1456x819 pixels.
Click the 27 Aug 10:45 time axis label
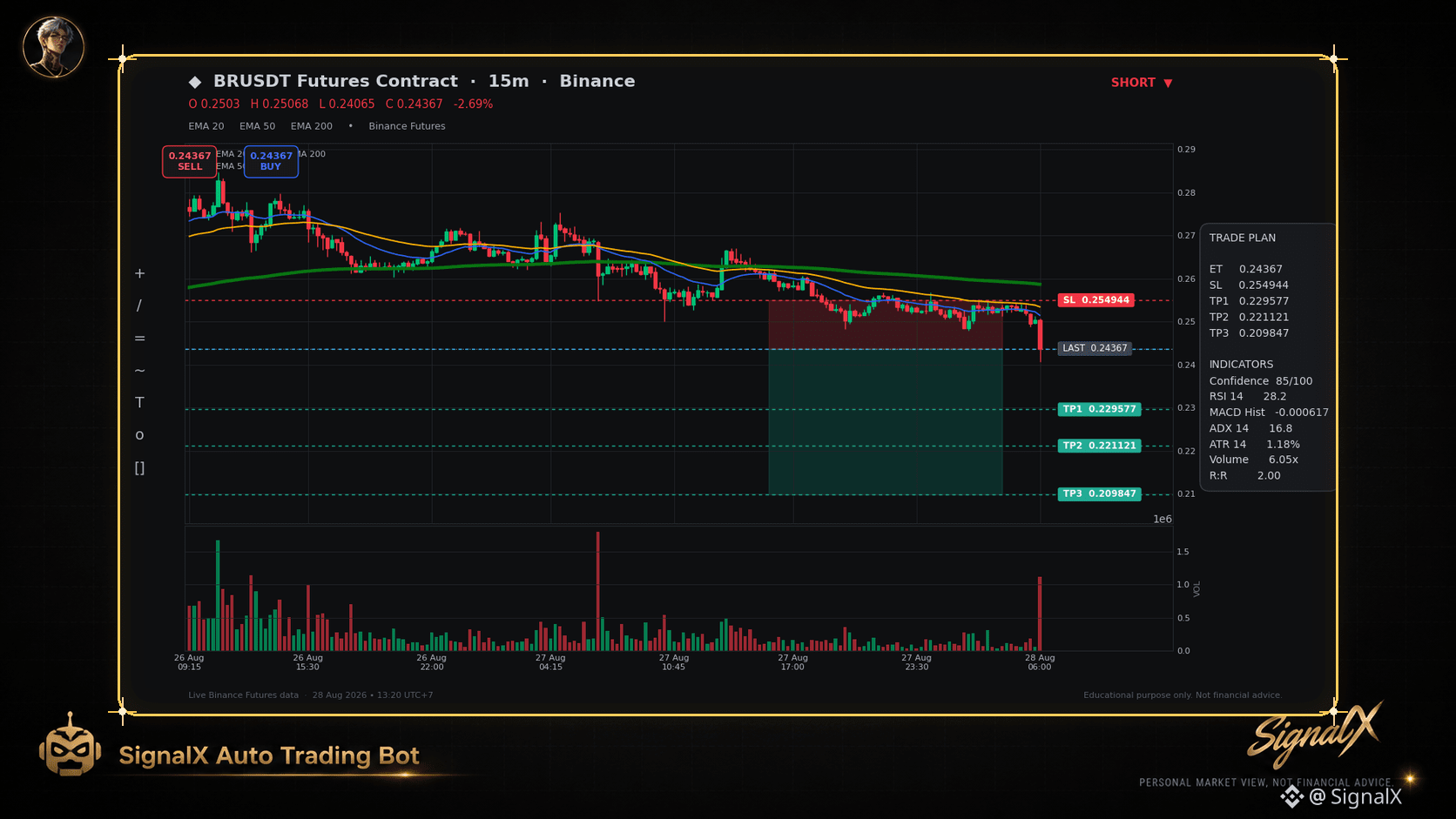pos(674,662)
